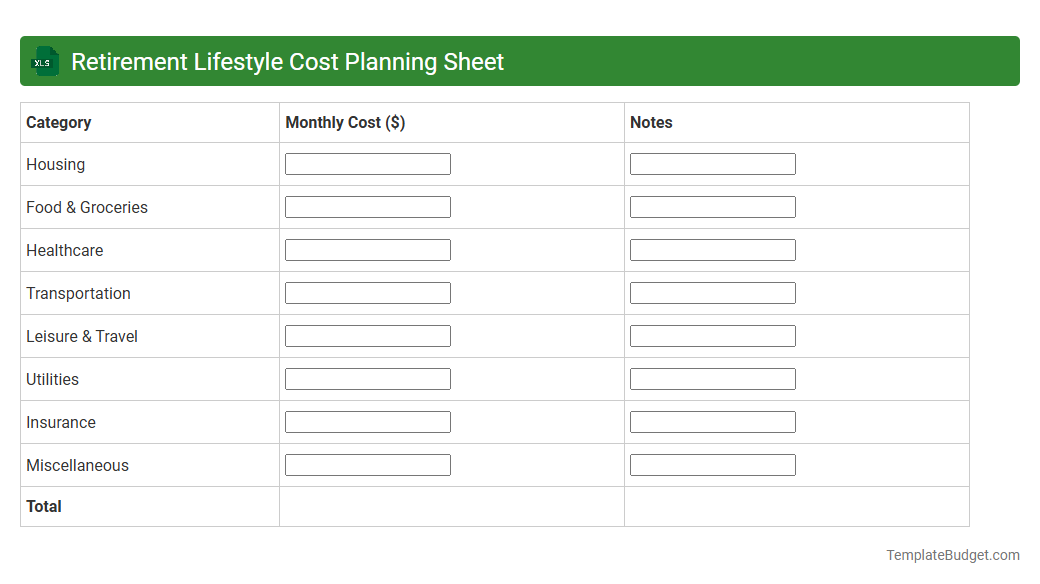Click the Insurance notes field
1040x584 pixels.
712,421
